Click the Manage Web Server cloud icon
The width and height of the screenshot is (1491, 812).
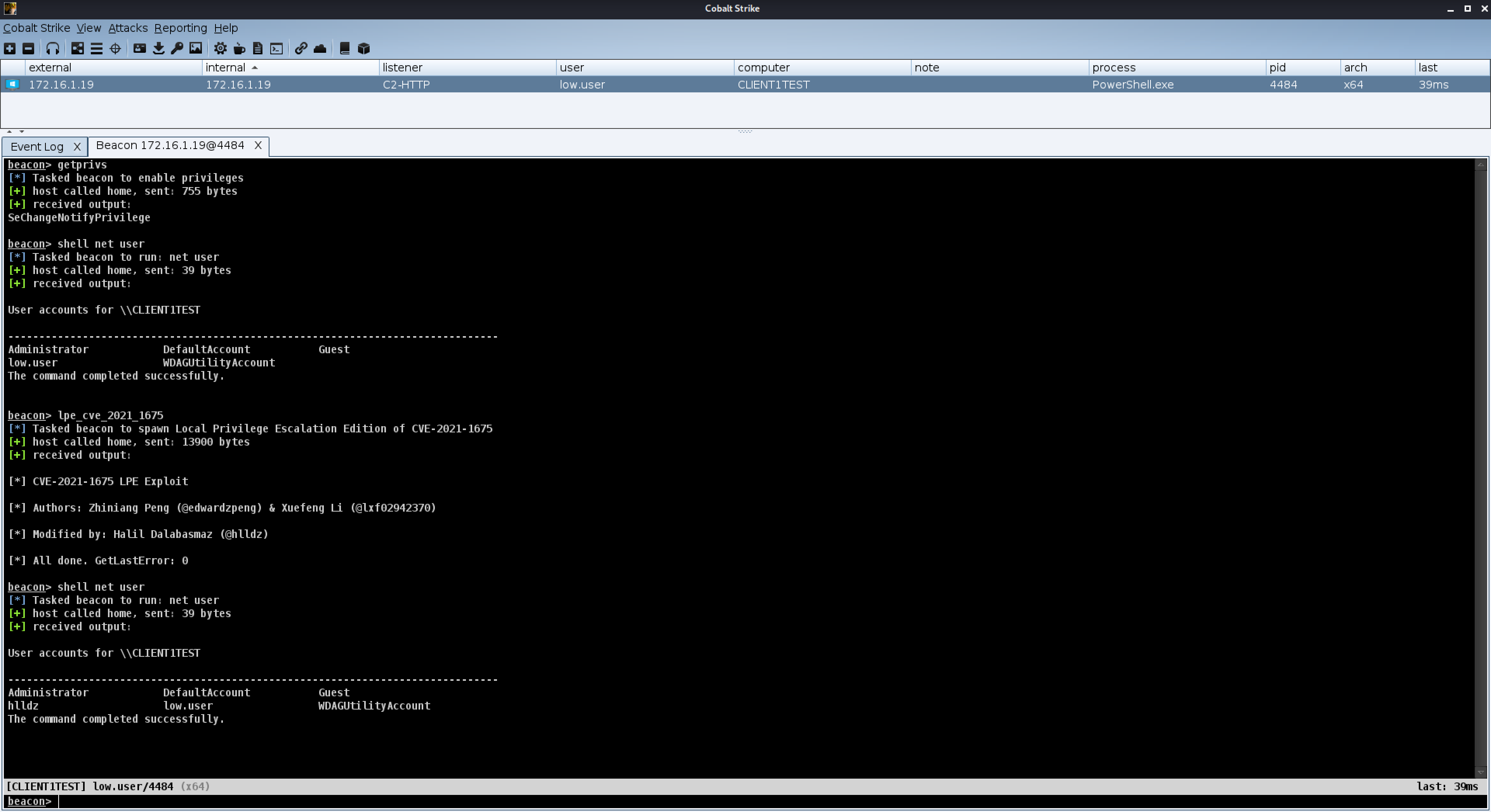point(320,49)
